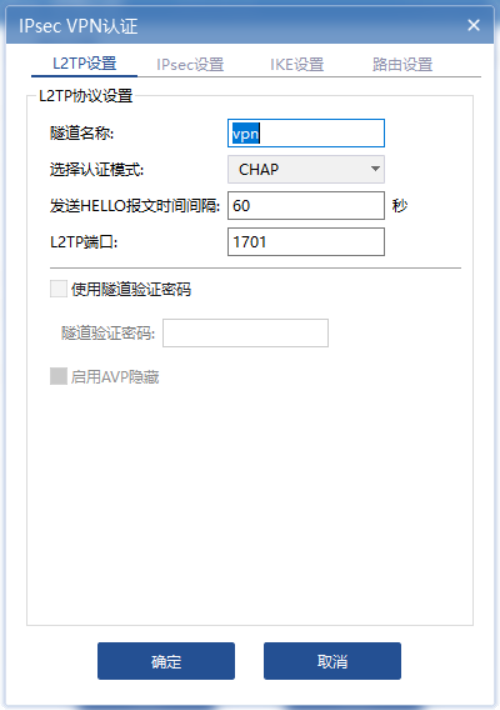Expand the authentication mode dropdown arrow

pos(375,169)
